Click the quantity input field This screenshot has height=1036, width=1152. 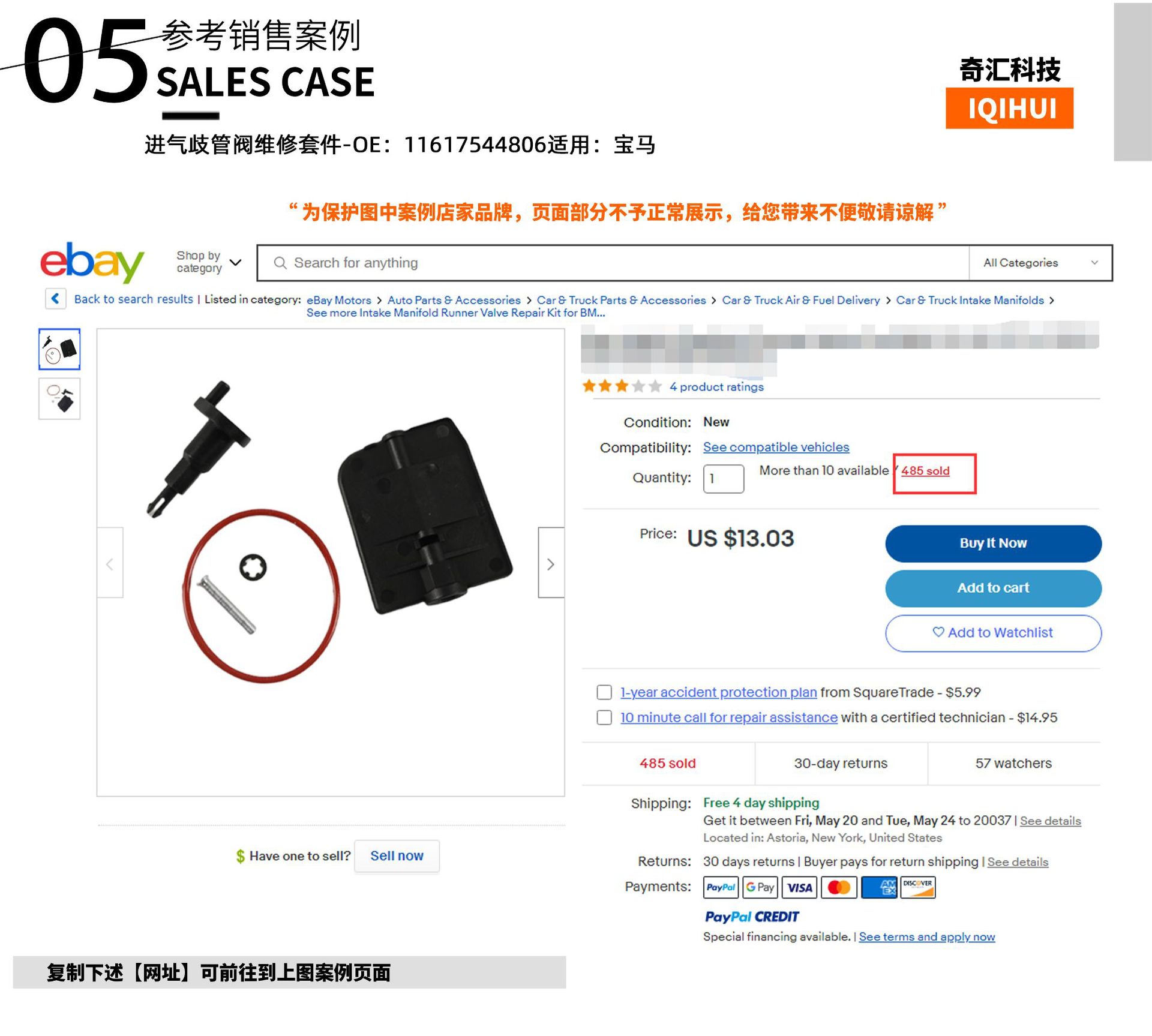[724, 479]
